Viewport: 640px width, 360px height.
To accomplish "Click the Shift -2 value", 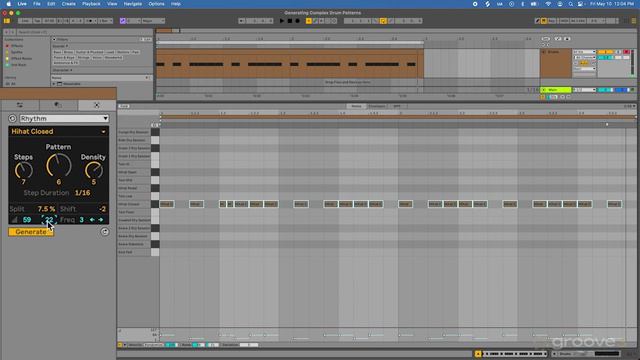I will 102,209.
